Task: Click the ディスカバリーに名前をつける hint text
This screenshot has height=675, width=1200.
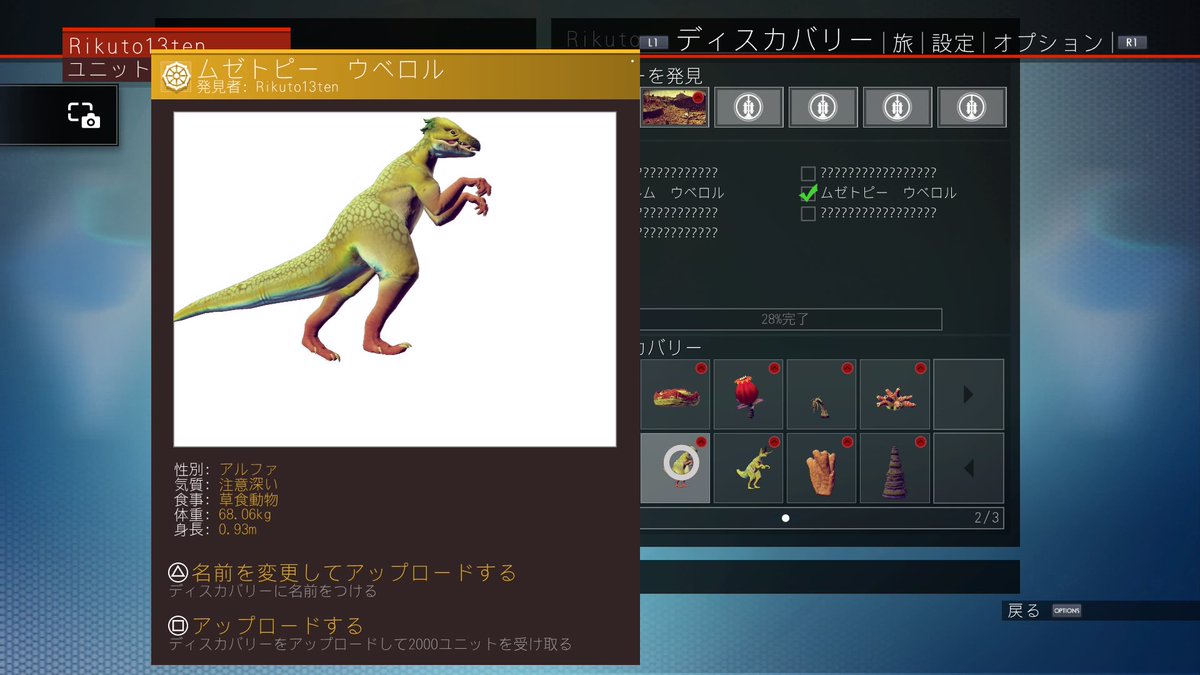Action: pos(273,591)
